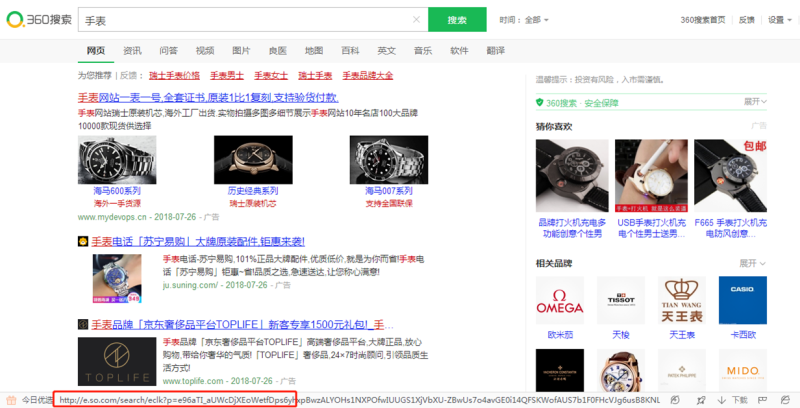Click recommended search 手表男士
The height and width of the screenshot is (408, 800).
[227, 75]
